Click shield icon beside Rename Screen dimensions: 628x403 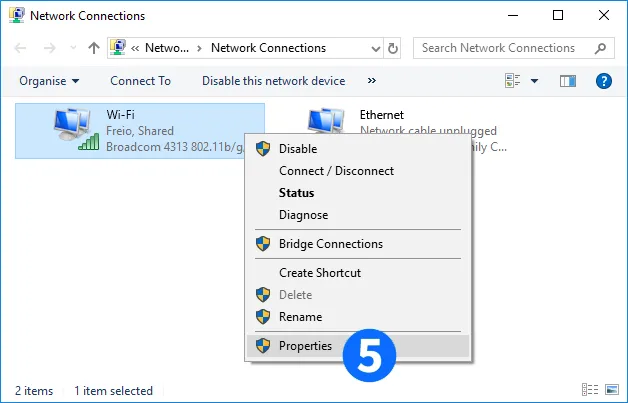tap(263, 316)
